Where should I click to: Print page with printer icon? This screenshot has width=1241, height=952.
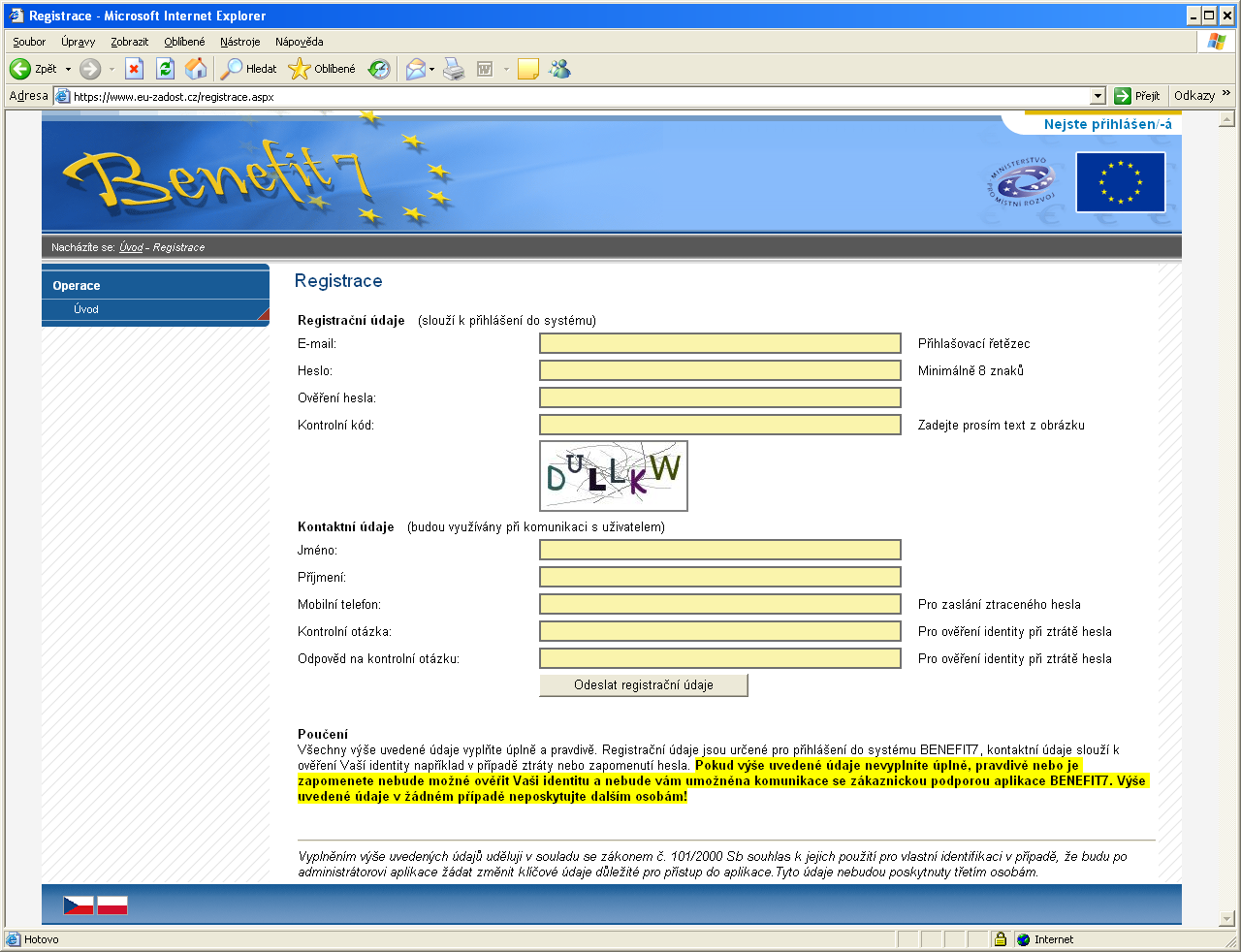454,69
